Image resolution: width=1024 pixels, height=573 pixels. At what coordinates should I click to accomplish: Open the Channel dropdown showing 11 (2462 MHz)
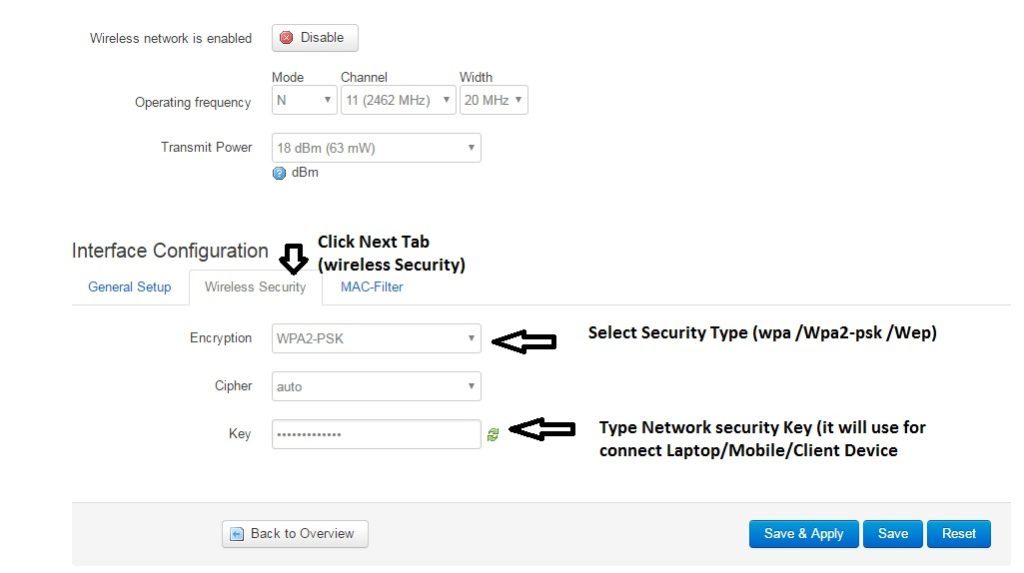point(398,100)
